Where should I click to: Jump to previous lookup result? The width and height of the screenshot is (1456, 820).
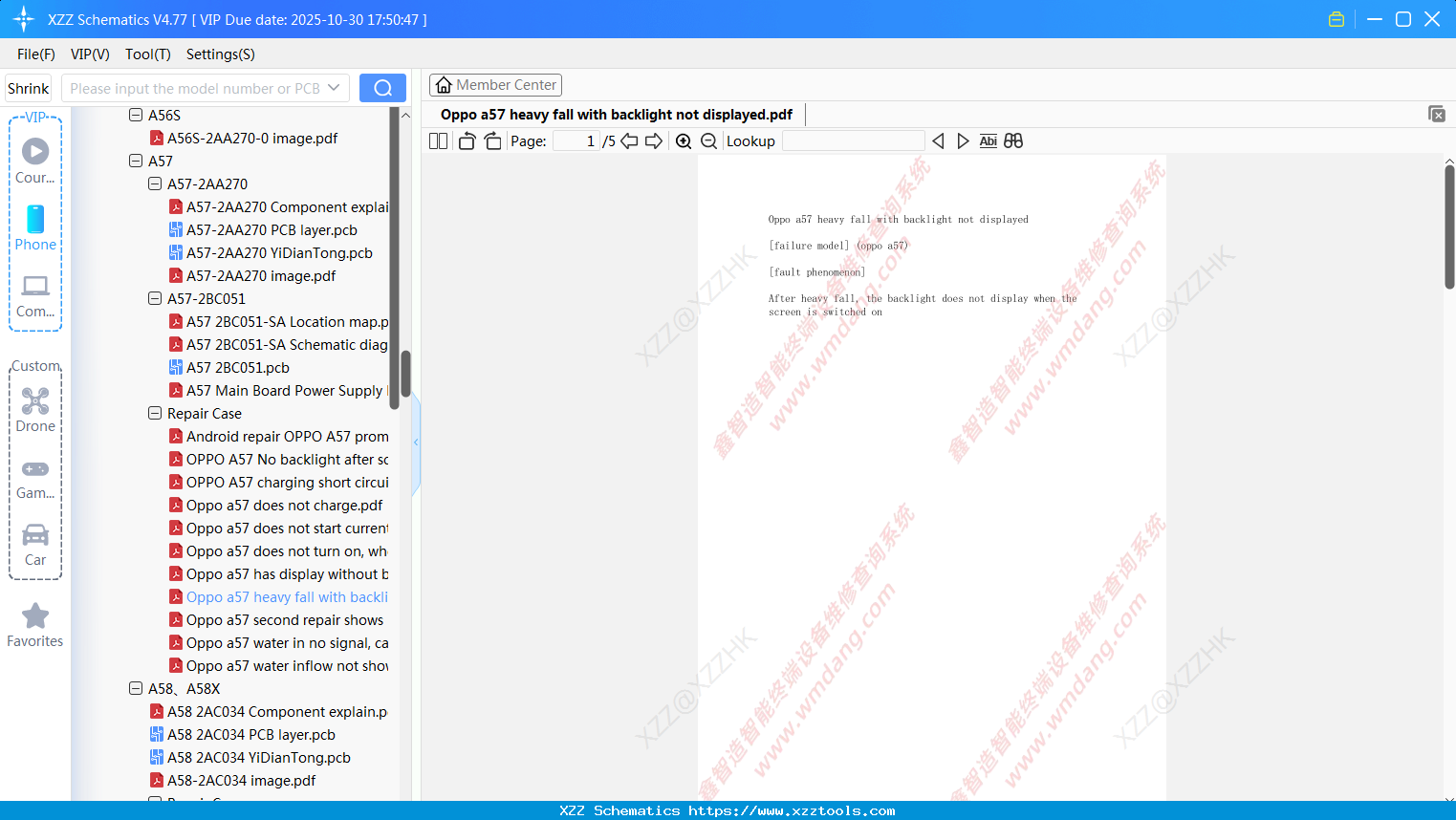(x=938, y=141)
